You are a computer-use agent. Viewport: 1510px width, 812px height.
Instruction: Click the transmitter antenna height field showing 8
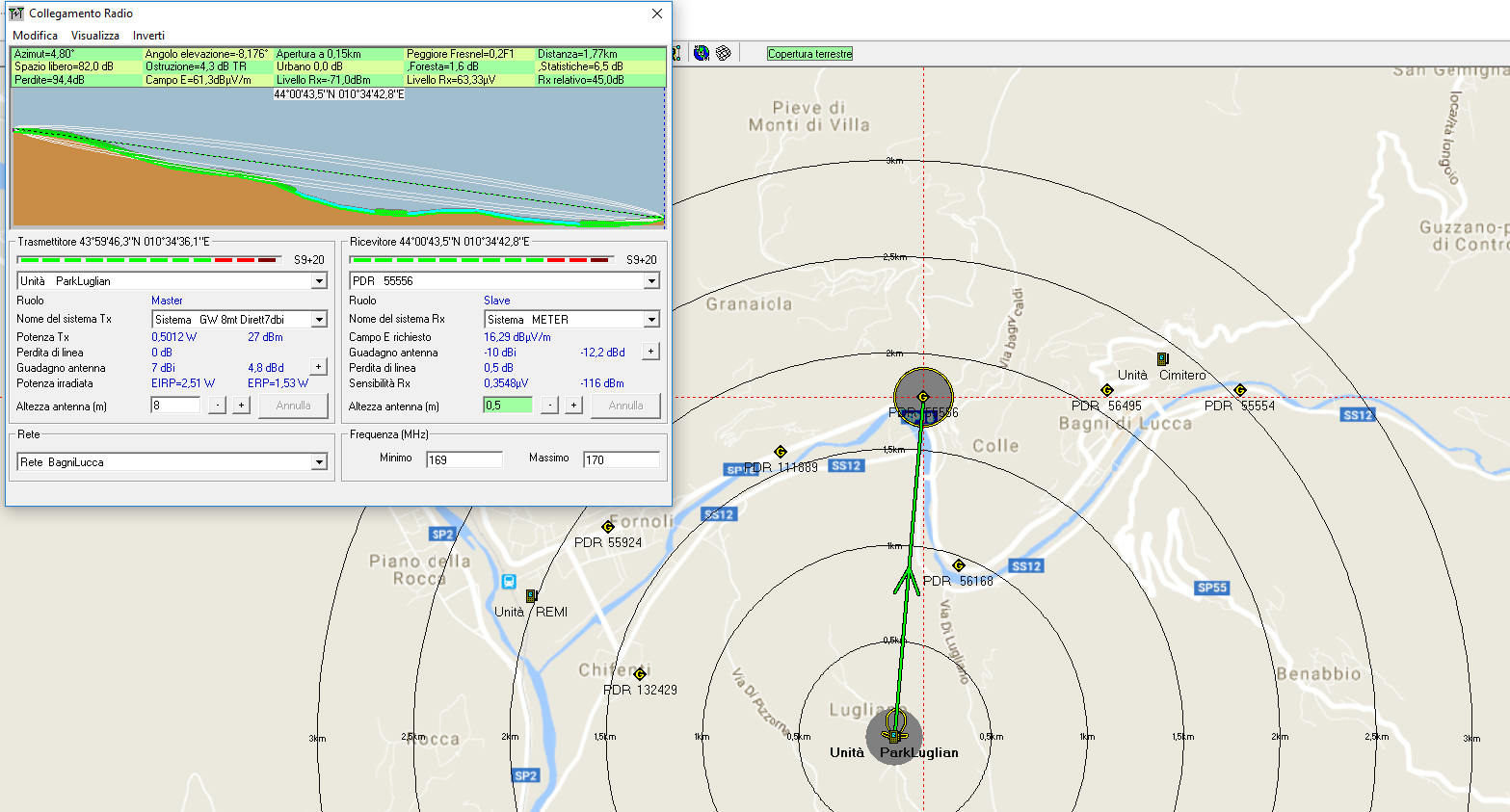(x=175, y=406)
